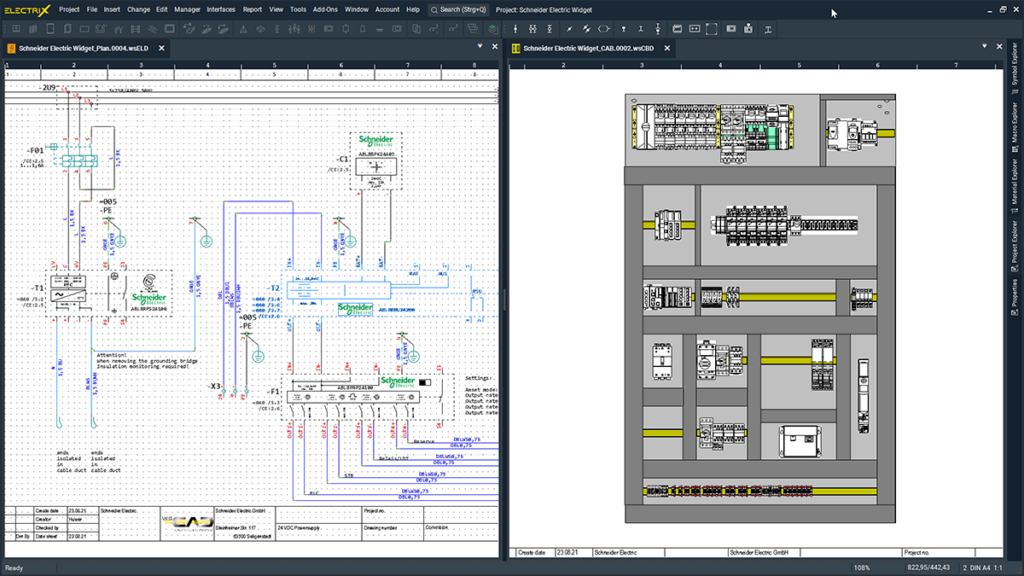
Task: Click the single page toolbar icon
Action: click(x=50, y=29)
